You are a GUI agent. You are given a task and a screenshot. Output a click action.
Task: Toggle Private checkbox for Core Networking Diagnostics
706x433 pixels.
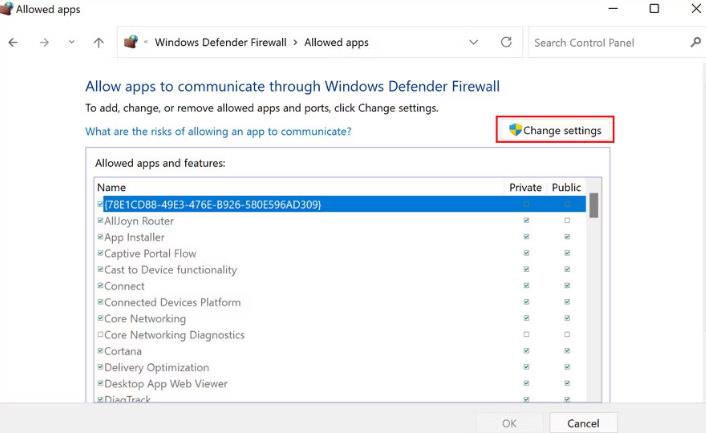click(x=526, y=334)
